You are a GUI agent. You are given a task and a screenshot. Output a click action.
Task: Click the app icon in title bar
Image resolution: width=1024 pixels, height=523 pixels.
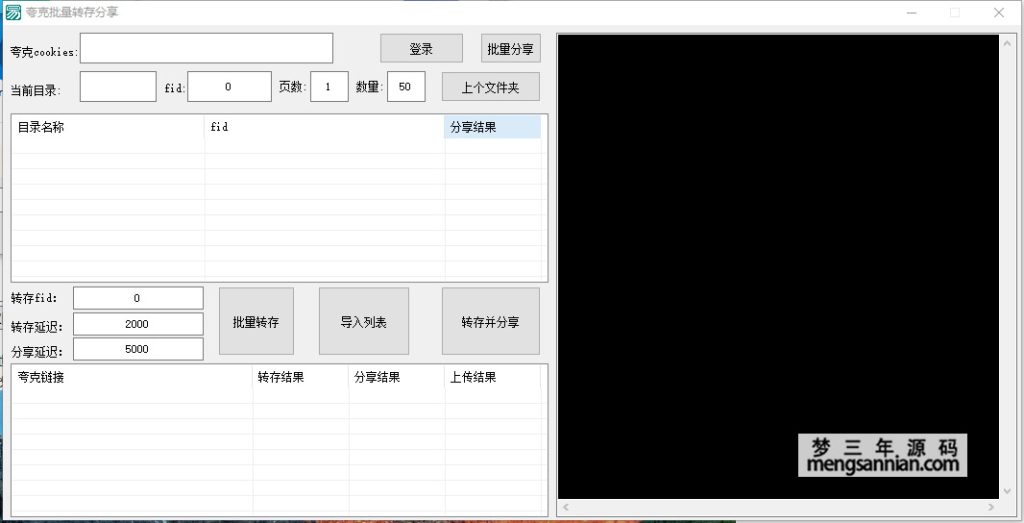pyautogui.click(x=13, y=12)
